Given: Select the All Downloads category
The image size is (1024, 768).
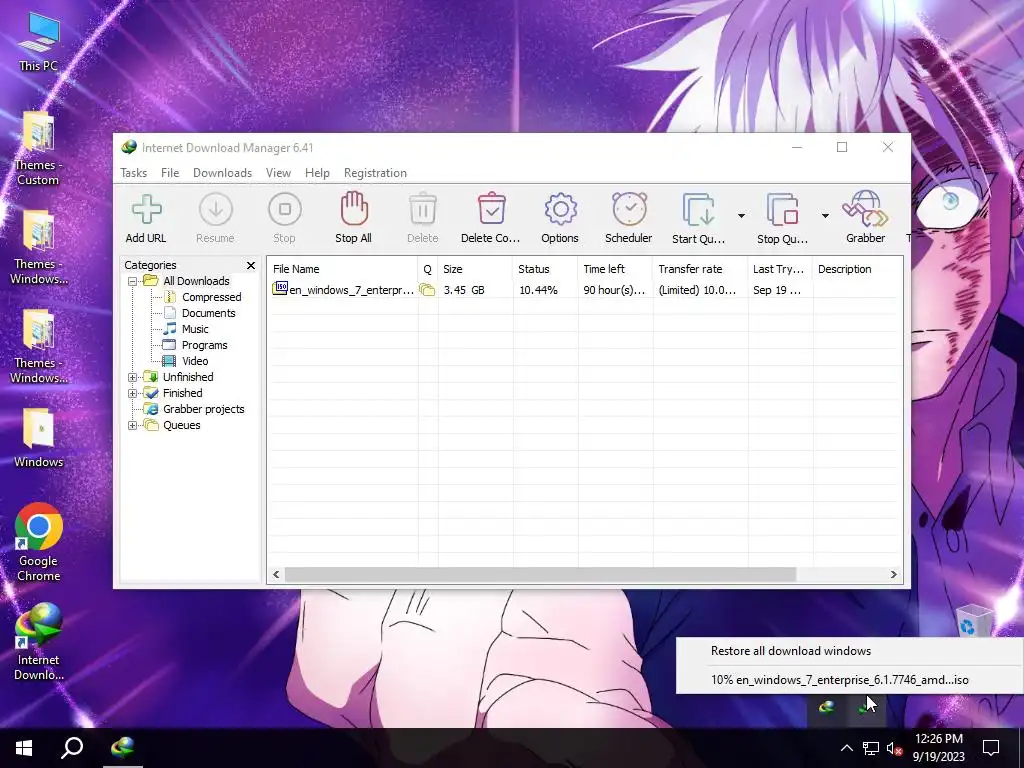Looking at the screenshot, I should [197, 281].
